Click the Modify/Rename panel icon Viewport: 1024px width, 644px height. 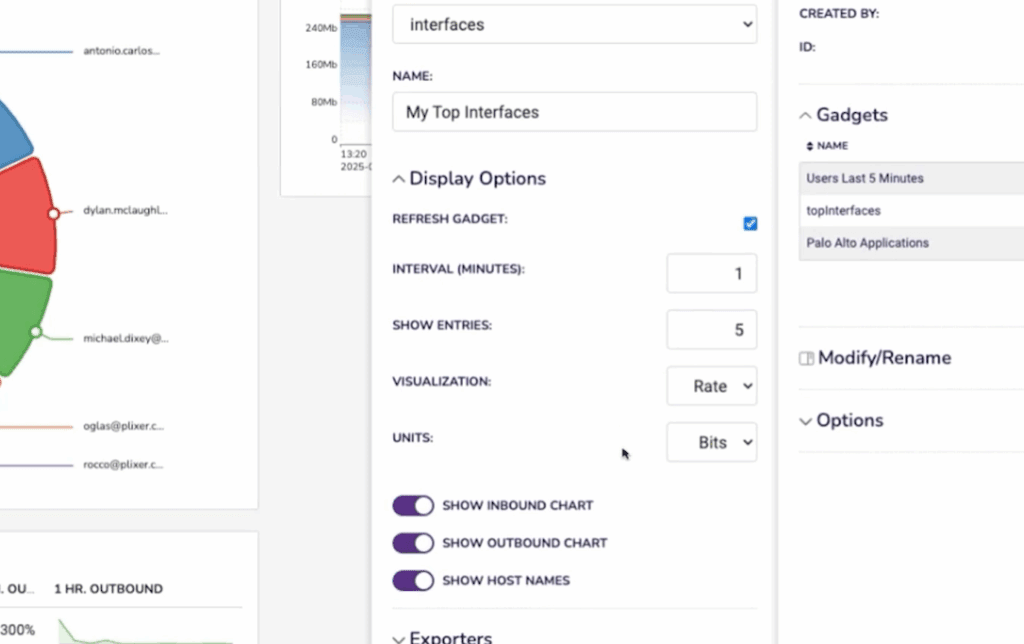806,358
